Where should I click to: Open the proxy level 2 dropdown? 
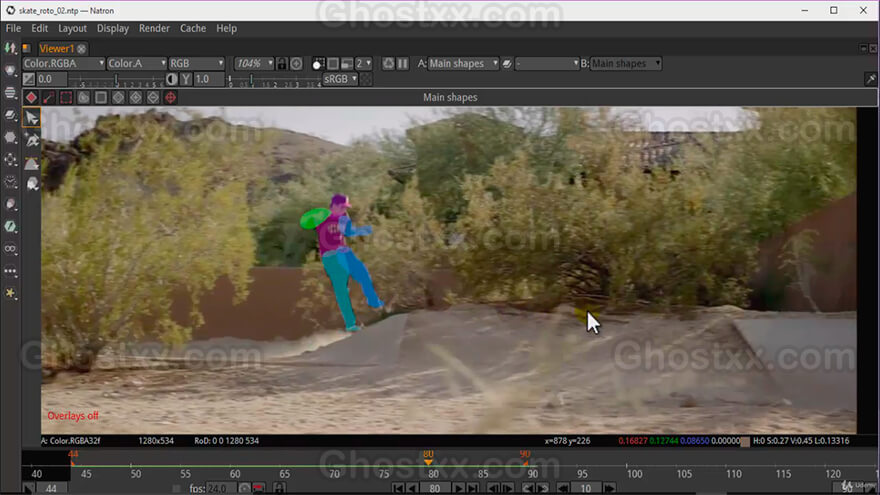(x=363, y=63)
